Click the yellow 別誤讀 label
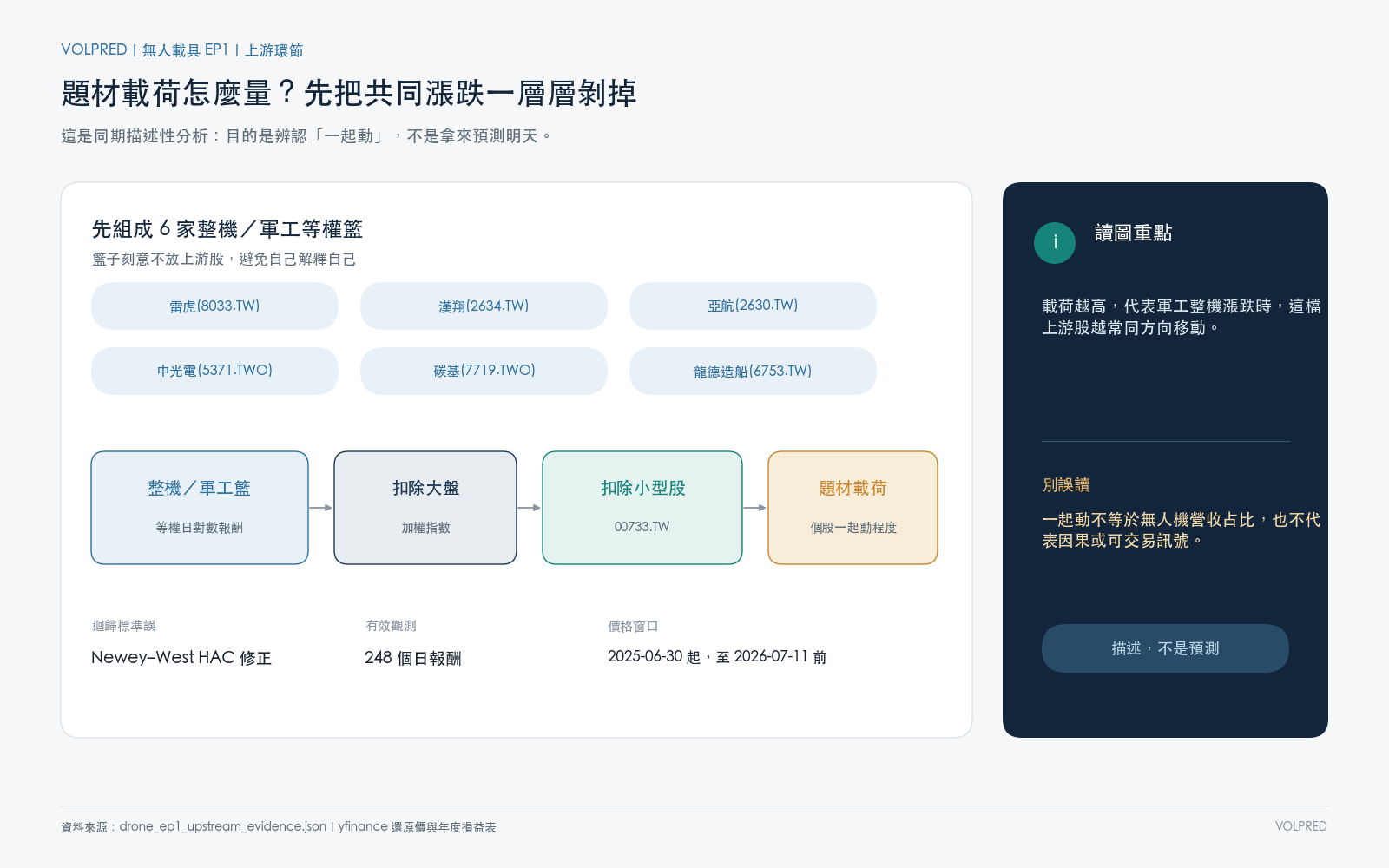The image size is (1389, 868). [1066, 485]
